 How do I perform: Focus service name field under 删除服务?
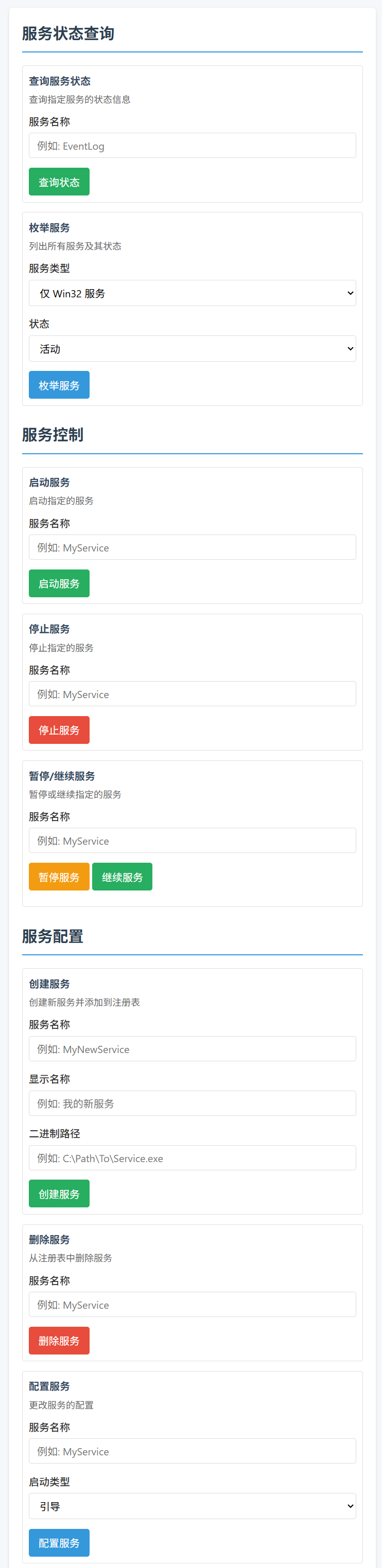(192, 1305)
